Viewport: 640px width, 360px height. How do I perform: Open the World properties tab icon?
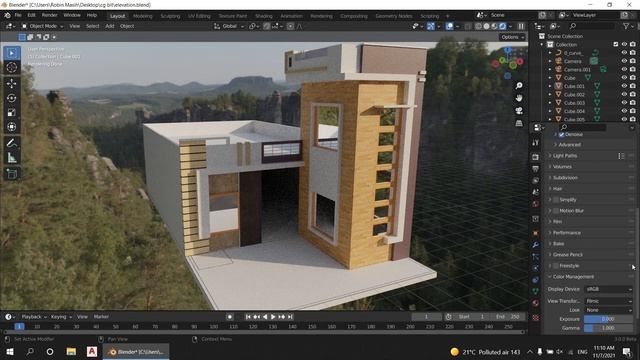(x=536, y=203)
